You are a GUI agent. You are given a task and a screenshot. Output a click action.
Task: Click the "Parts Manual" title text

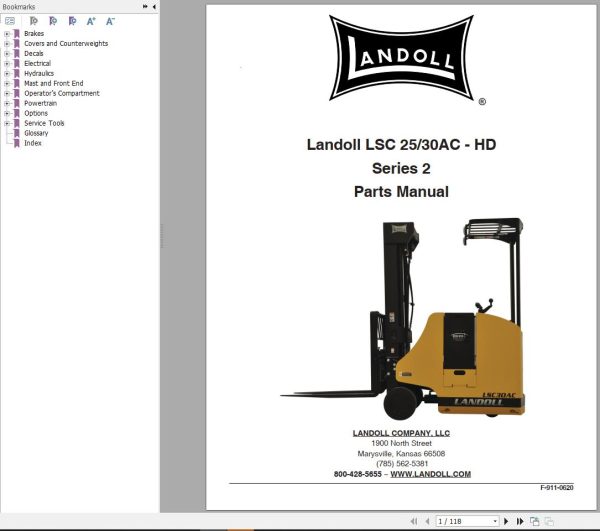(401, 192)
